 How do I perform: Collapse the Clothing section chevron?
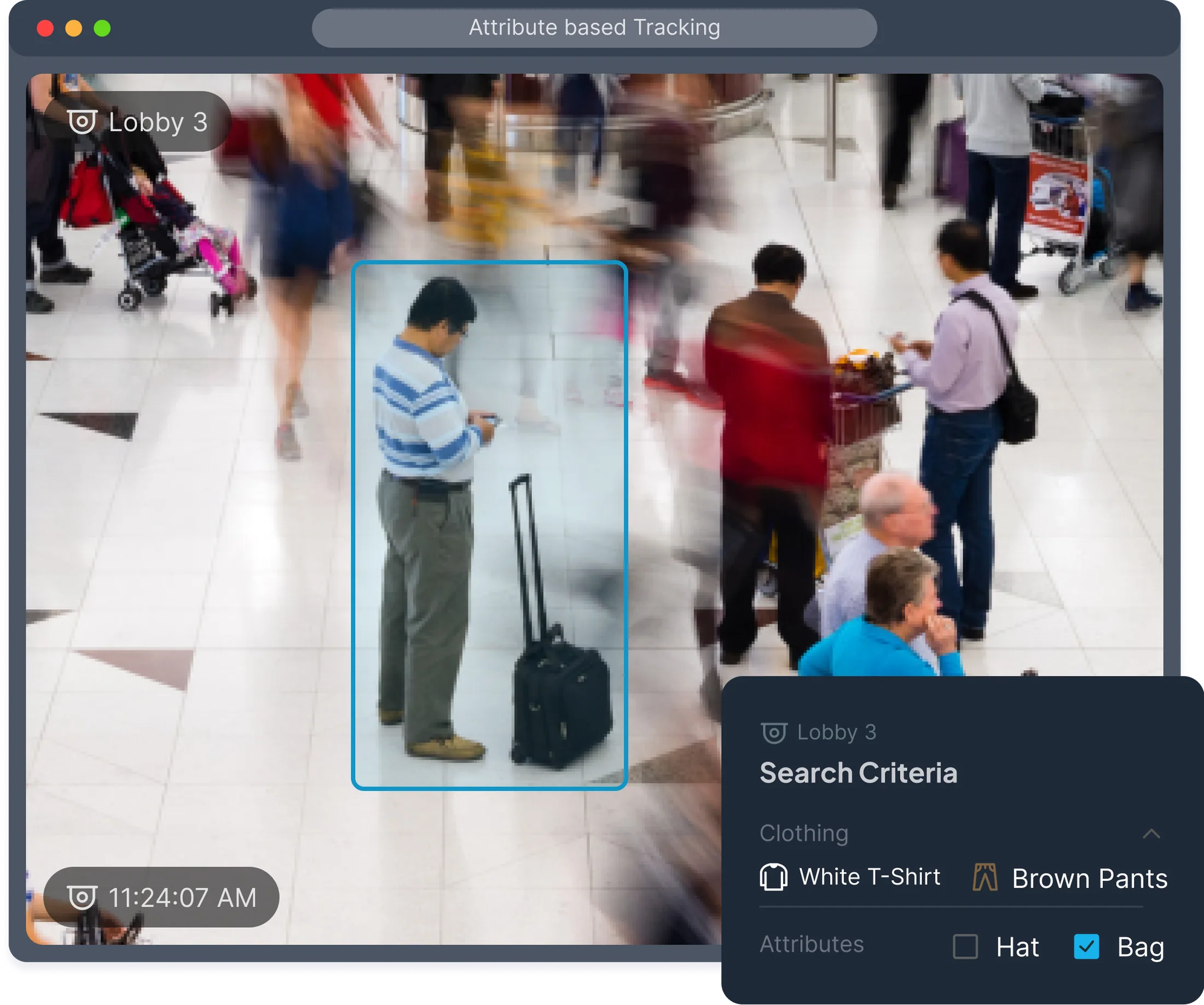(1151, 834)
